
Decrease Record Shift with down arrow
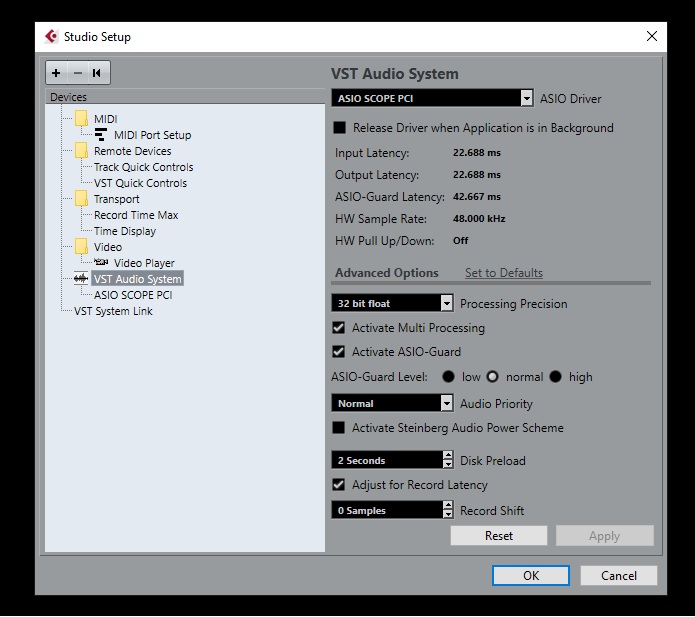pos(448,514)
